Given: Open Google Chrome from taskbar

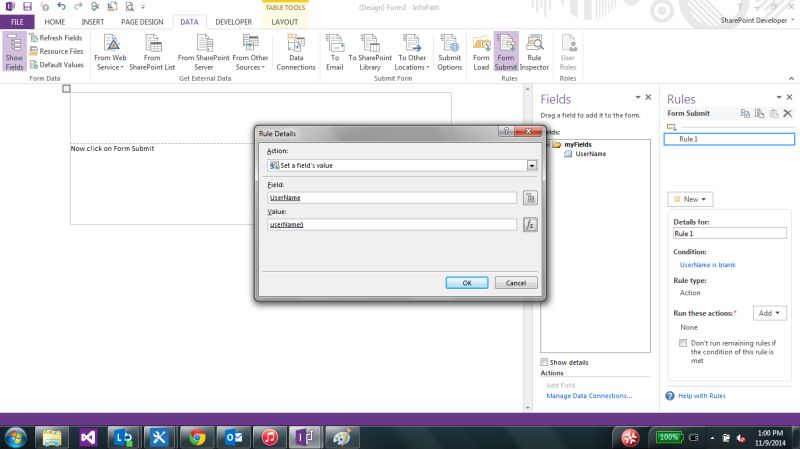Looking at the screenshot, I should 197,437.
